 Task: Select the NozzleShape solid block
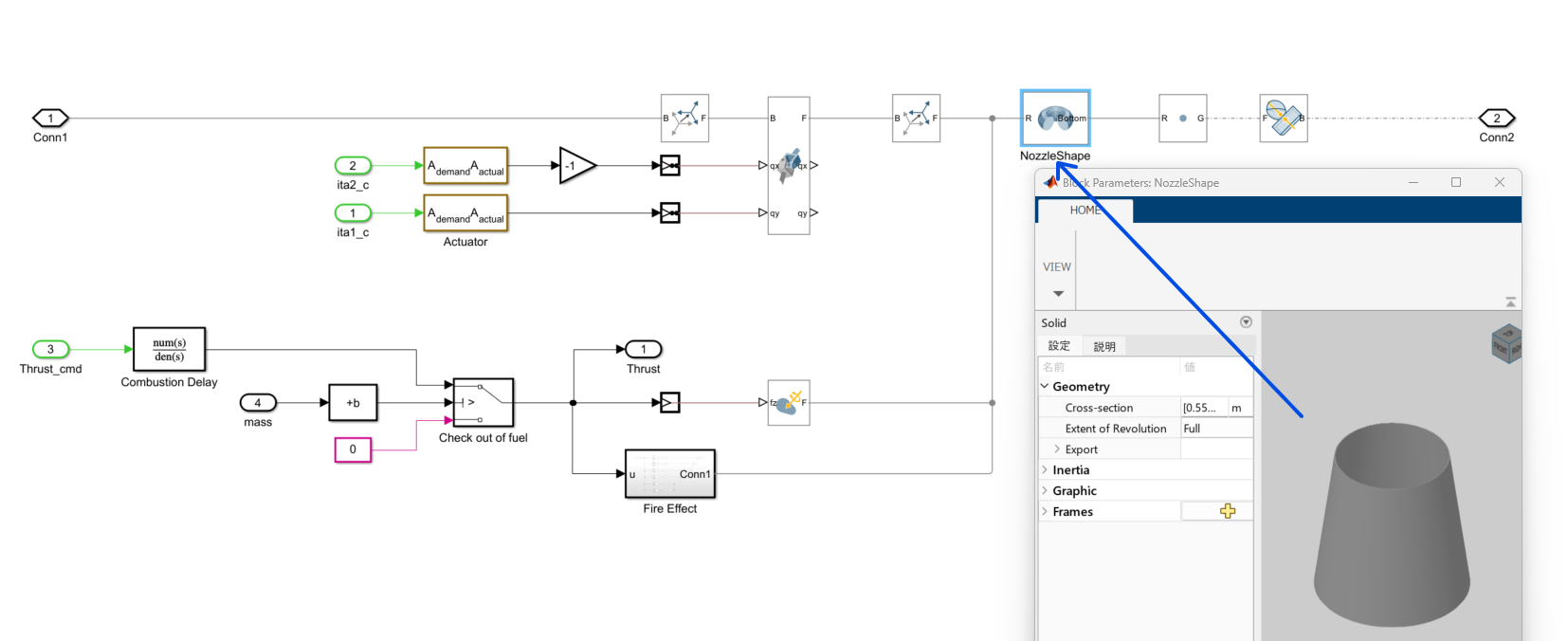coord(1055,119)
